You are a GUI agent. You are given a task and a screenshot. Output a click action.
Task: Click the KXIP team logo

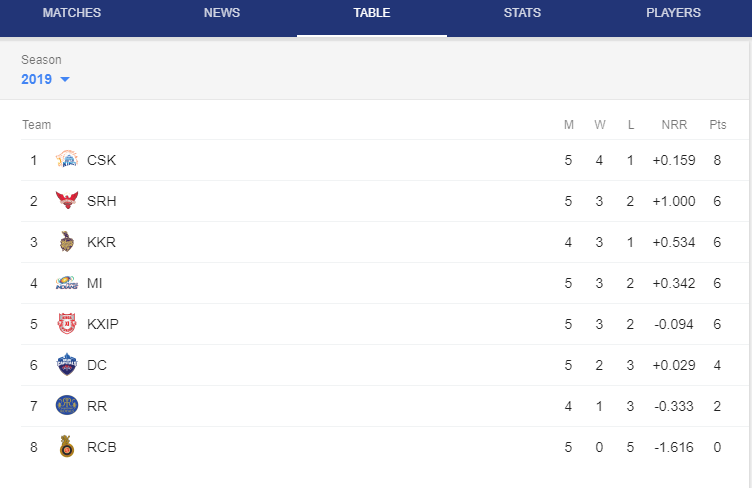click(67, 324)
